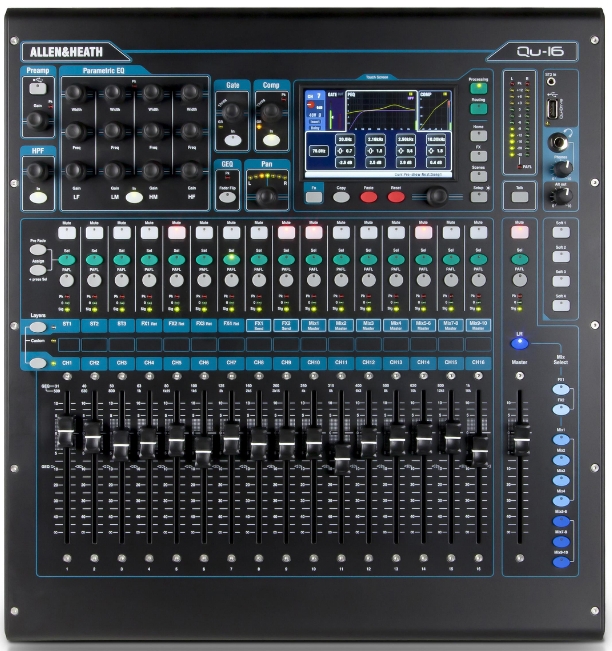The image size is (612, 651).
Task: Solo CH12 using its PAFL key
Action: [369, 281]
